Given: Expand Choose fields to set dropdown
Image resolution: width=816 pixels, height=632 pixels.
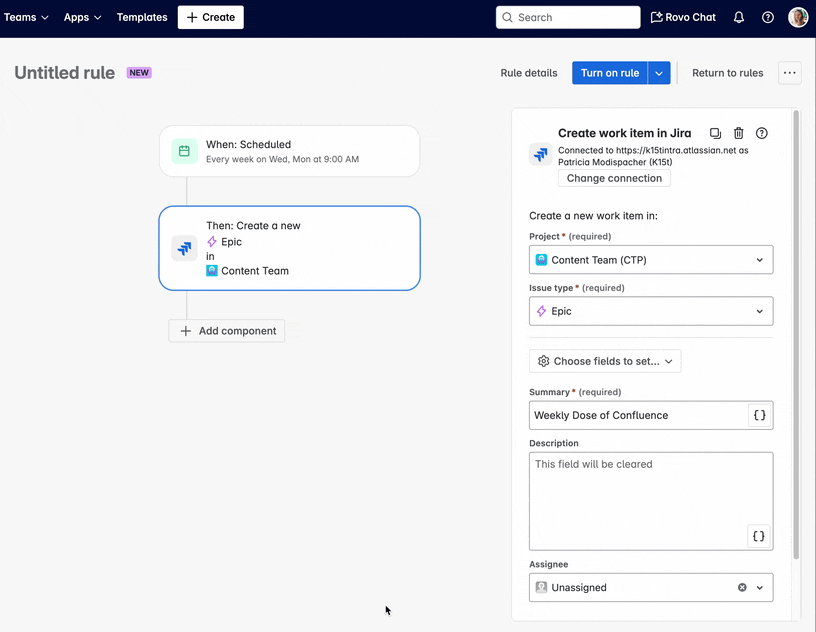Looking at the screenshot, I should (605, 361).
